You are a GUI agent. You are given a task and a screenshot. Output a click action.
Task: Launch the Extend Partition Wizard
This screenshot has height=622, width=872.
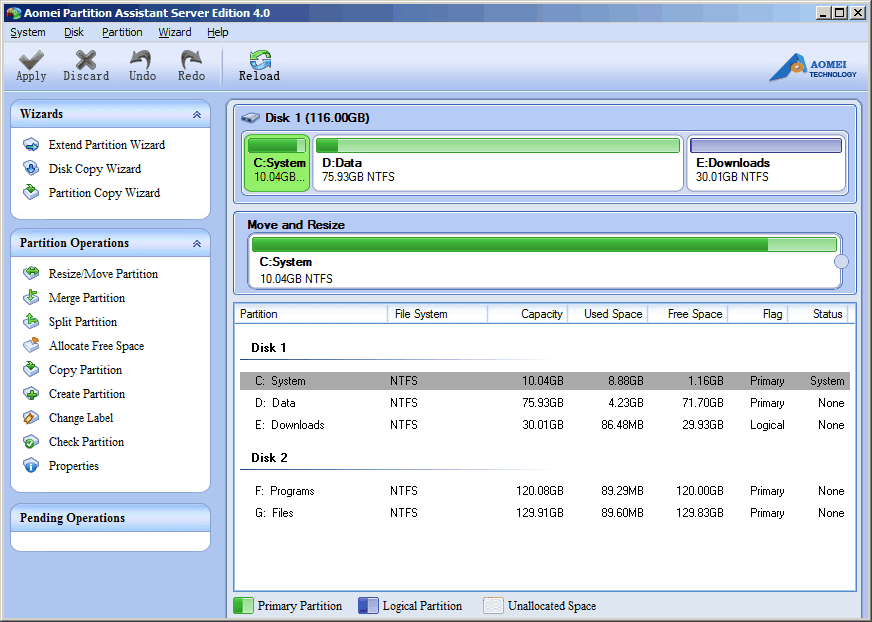coord(106,145)
